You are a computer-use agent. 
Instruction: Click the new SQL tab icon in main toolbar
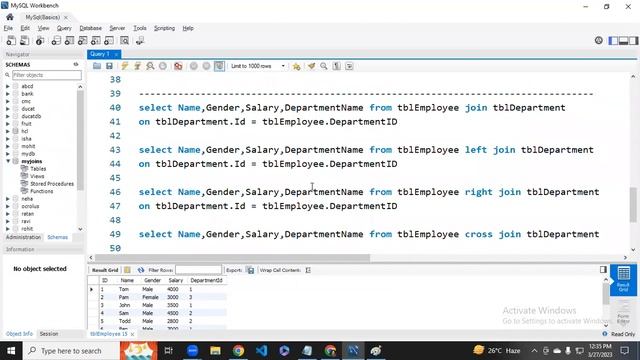pos(11,40)
